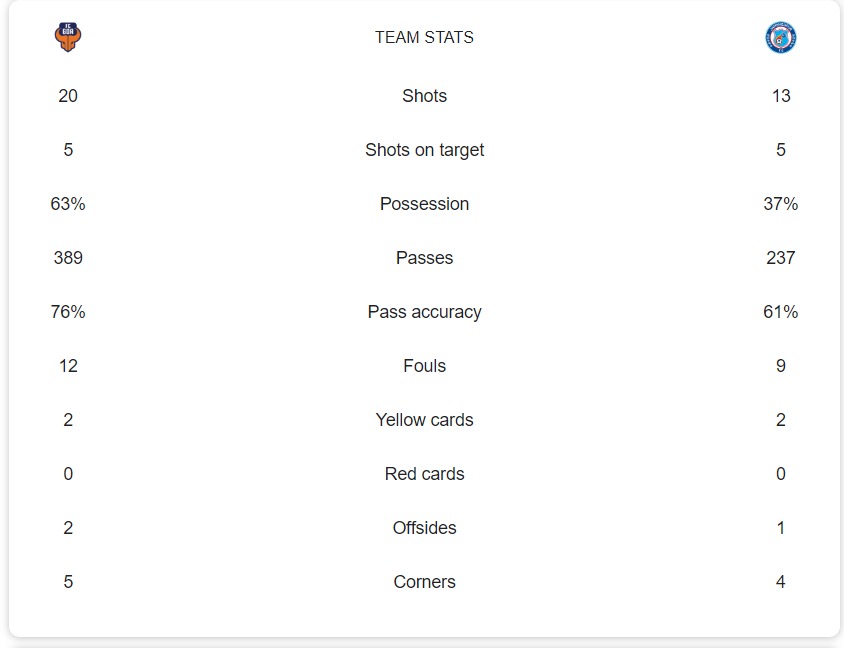Click the Pass accuracy label
844x648 pixels.
coord(424,312)
